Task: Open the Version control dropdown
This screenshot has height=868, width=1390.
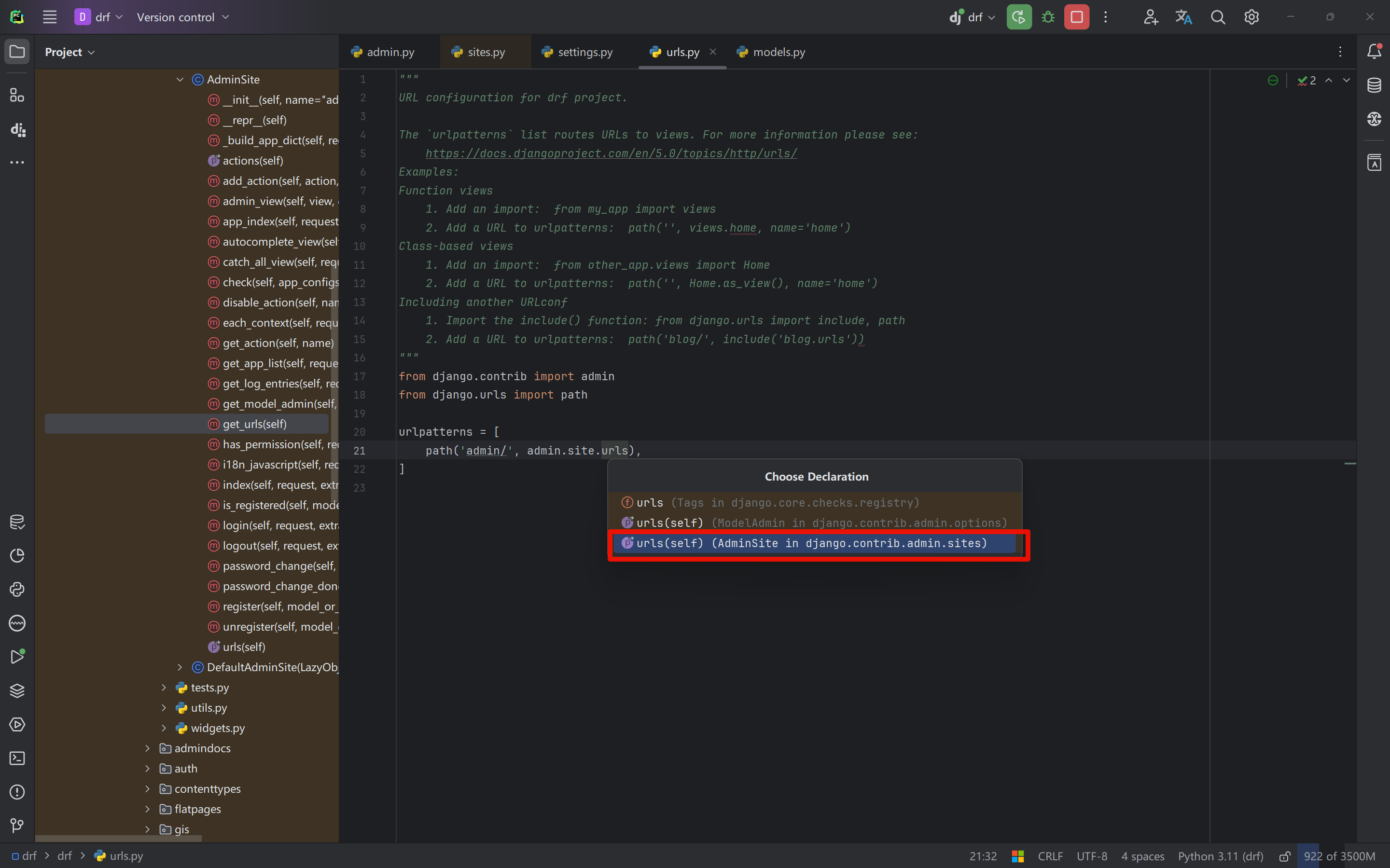Action: [x=182, y=17]
